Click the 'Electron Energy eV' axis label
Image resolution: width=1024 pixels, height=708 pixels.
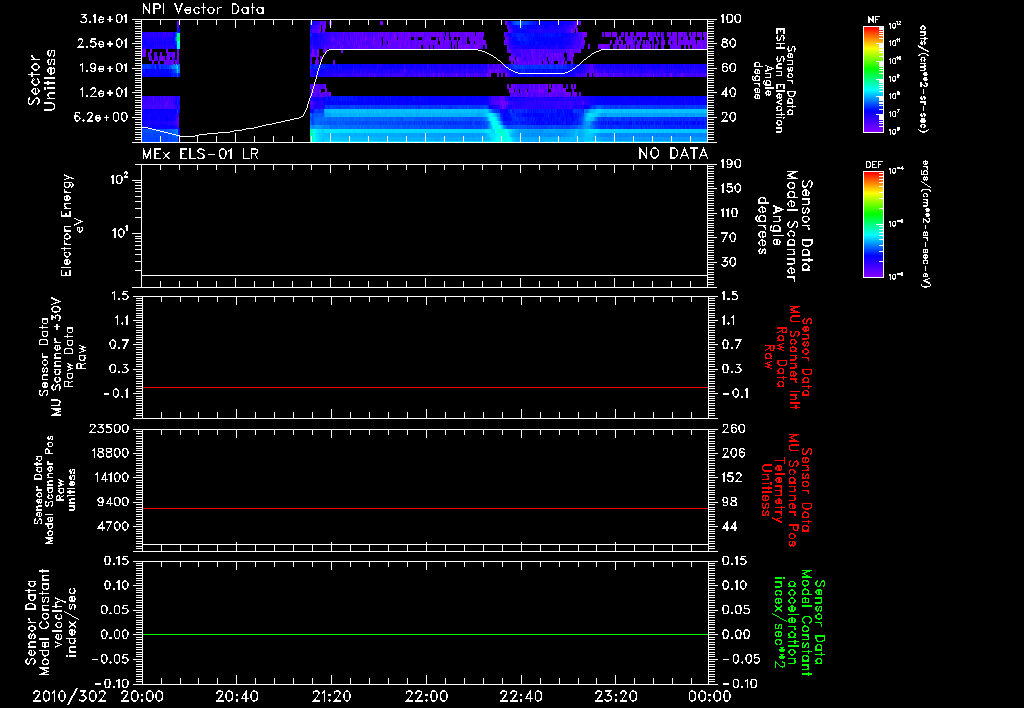pos(72,225)
